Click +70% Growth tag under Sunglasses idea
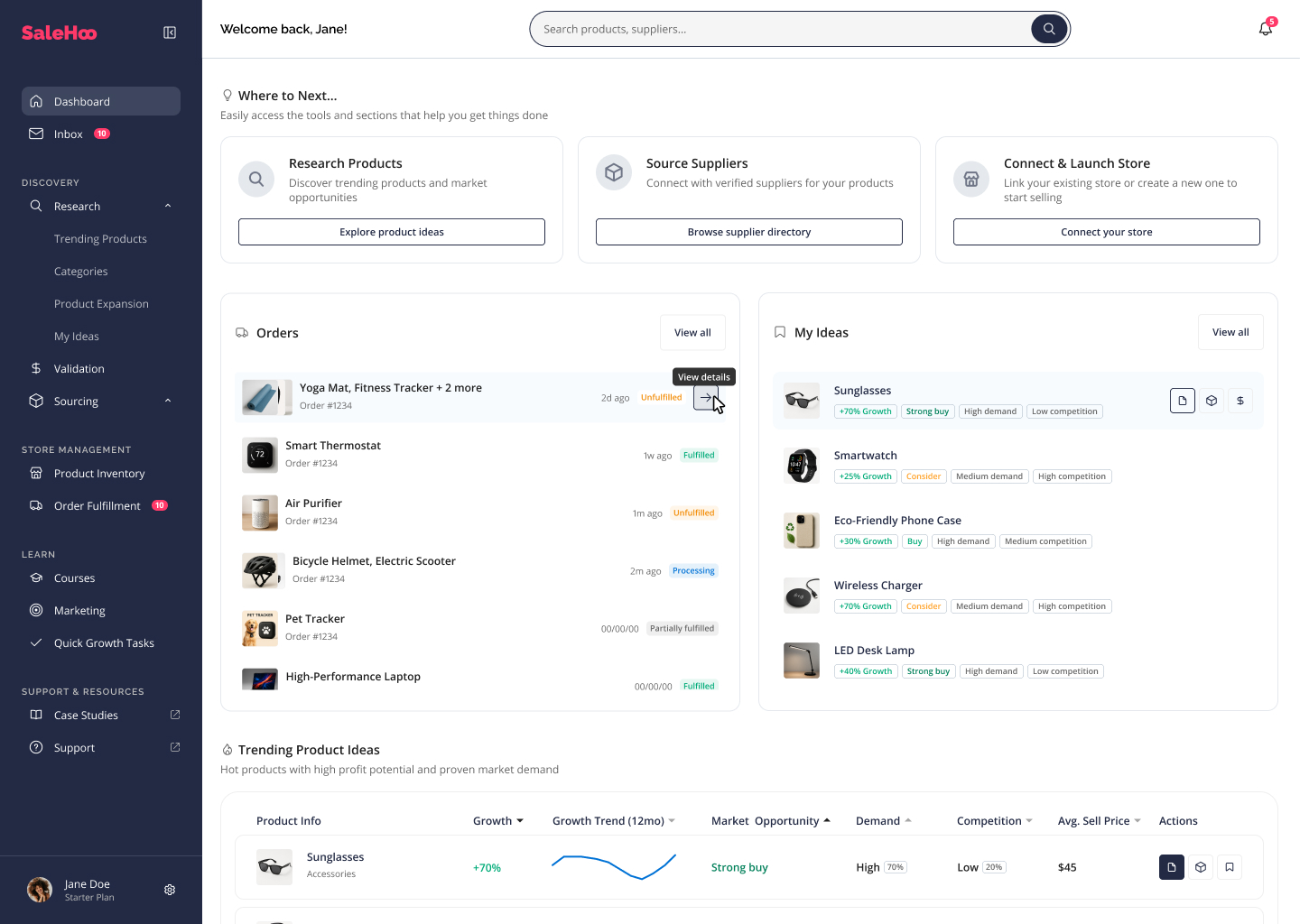This screenshot has height=924, width=1300. [x=866, y=411]
